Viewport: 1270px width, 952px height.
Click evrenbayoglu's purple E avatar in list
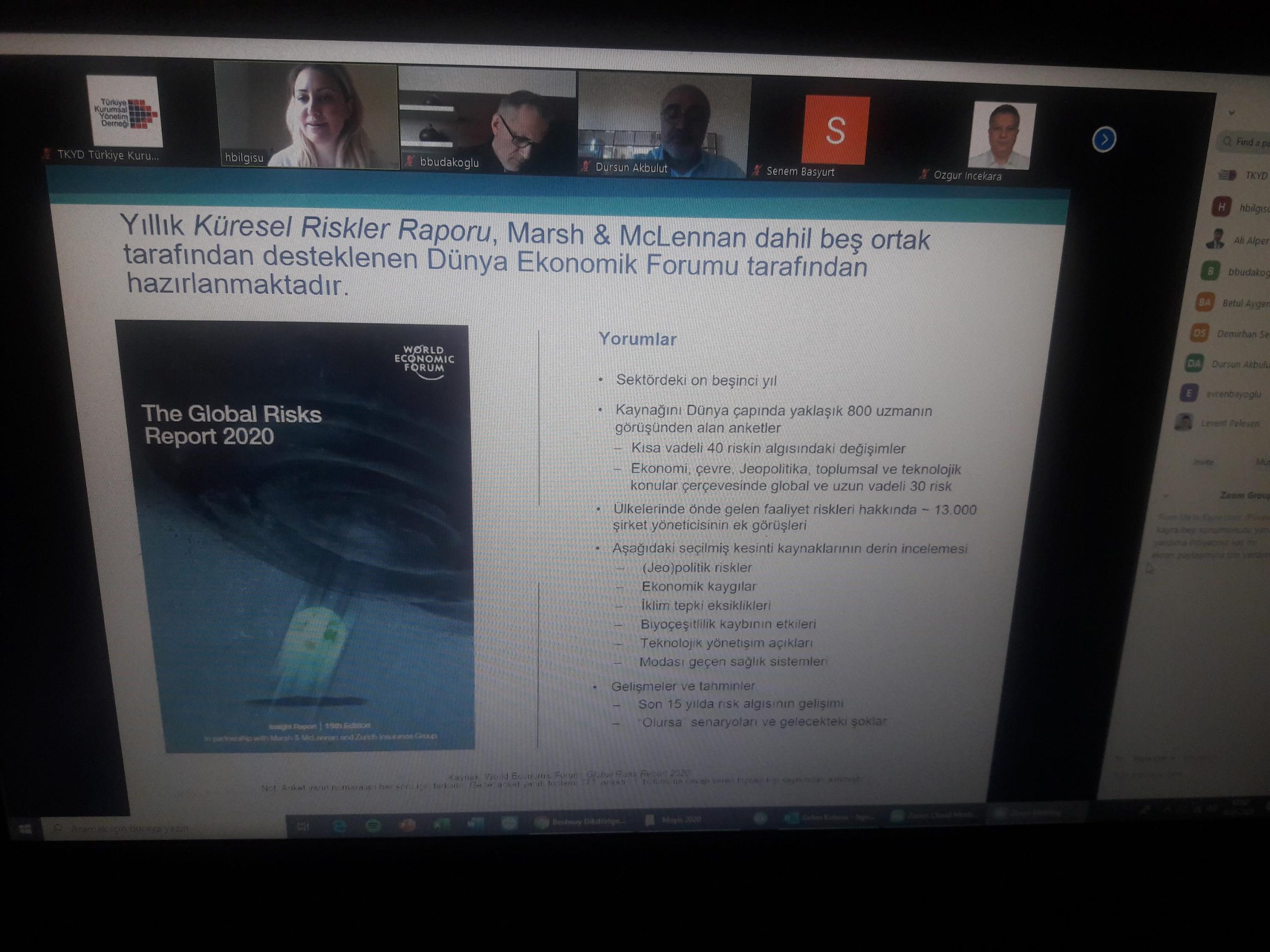coord(1189,393)
